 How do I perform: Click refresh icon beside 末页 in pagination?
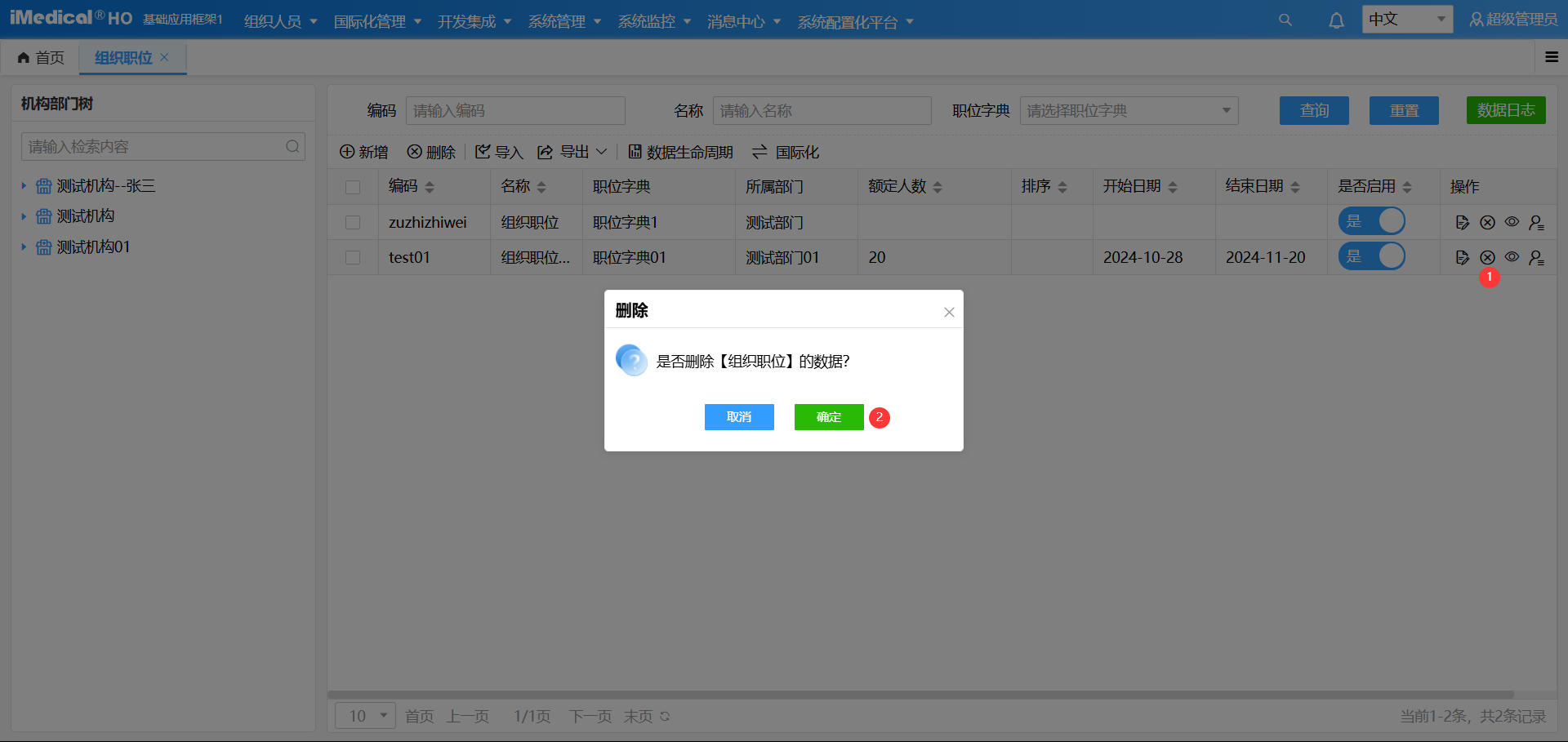(x=665, y=717)
